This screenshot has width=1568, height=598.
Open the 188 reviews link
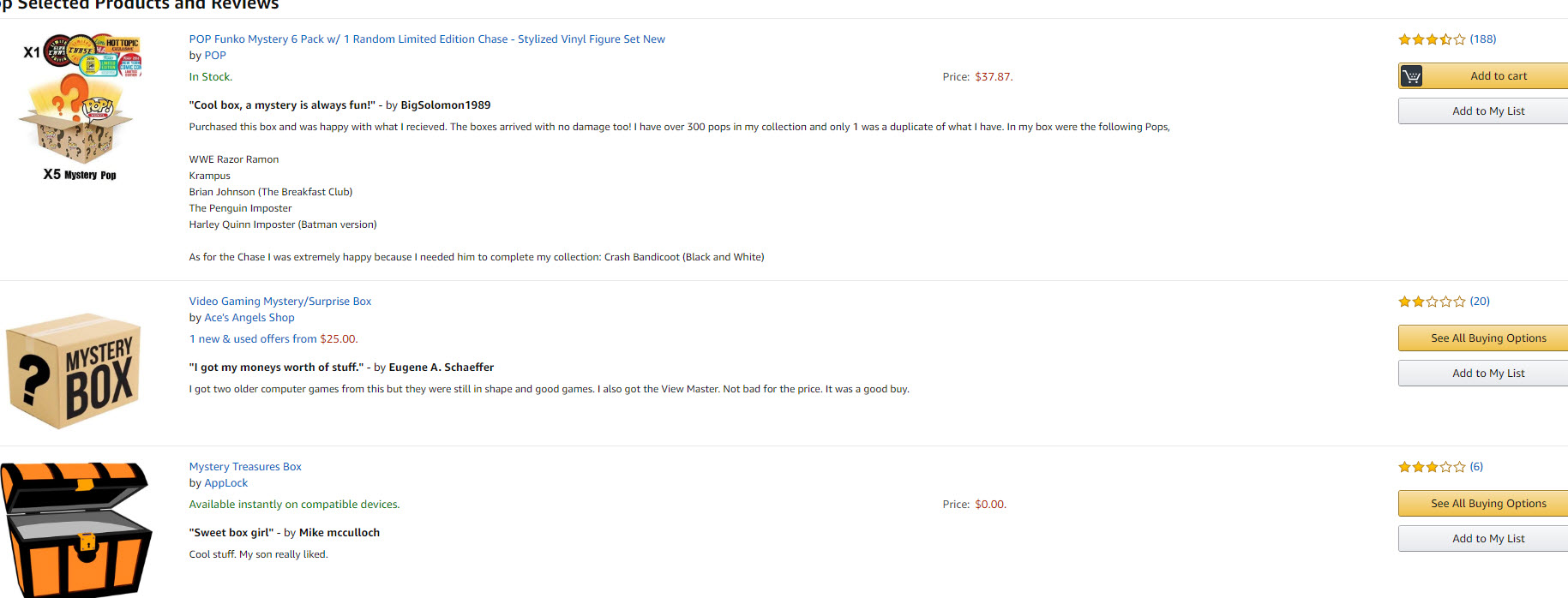point(1483,39)
